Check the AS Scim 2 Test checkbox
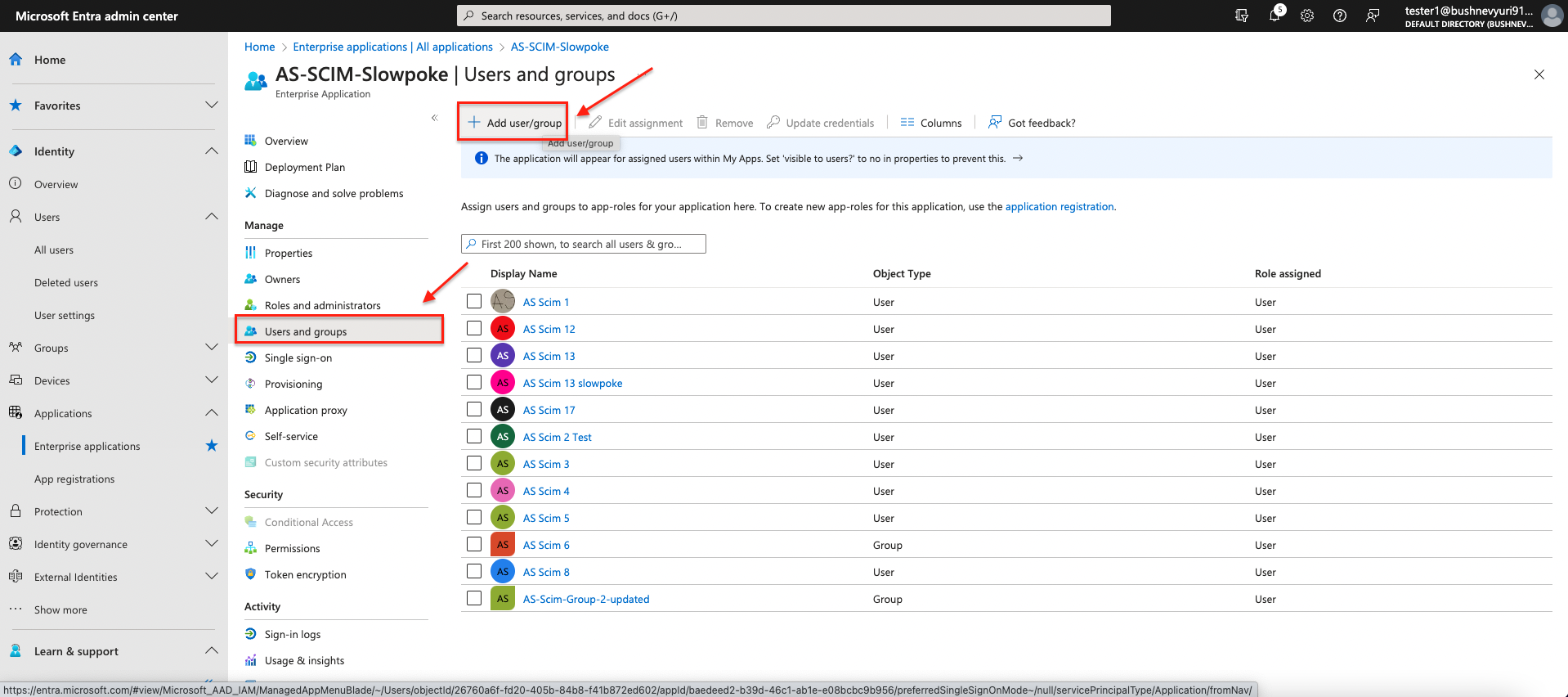Screen dimensions: 1568x697 [x=474, y=436]
